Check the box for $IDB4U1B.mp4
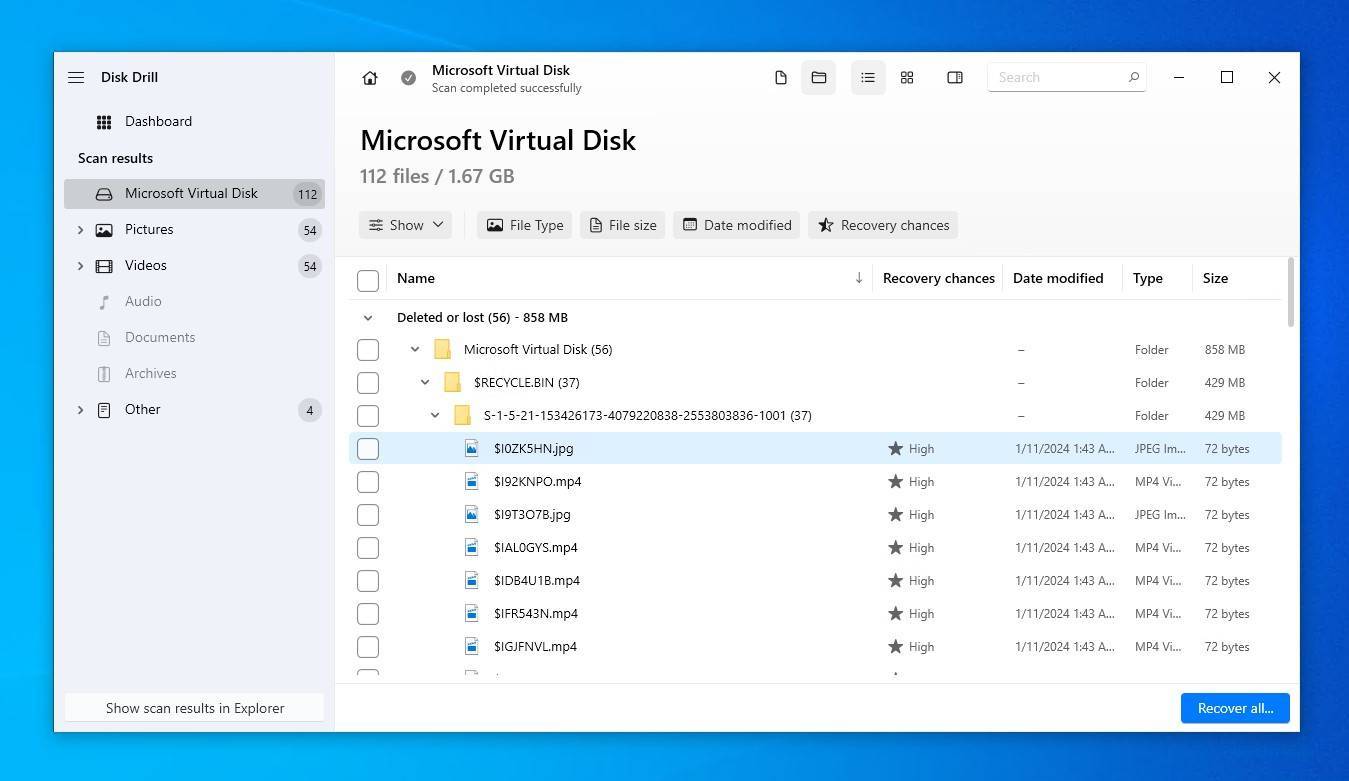Image resolution: width=1349 pixels, height=781 pixels. coord(368,581)
